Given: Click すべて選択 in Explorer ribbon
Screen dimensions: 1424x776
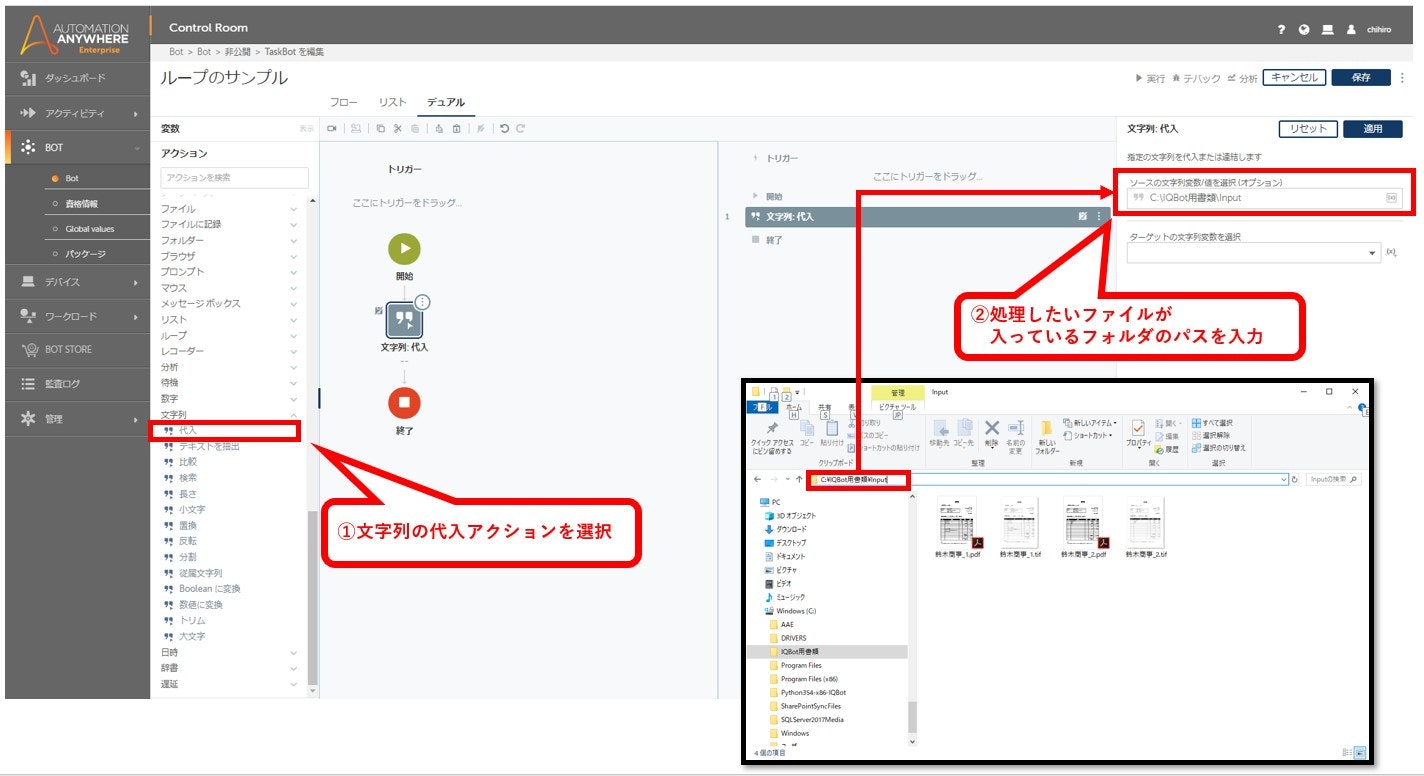Looking at the screenshot, I should click(1212, 423).
